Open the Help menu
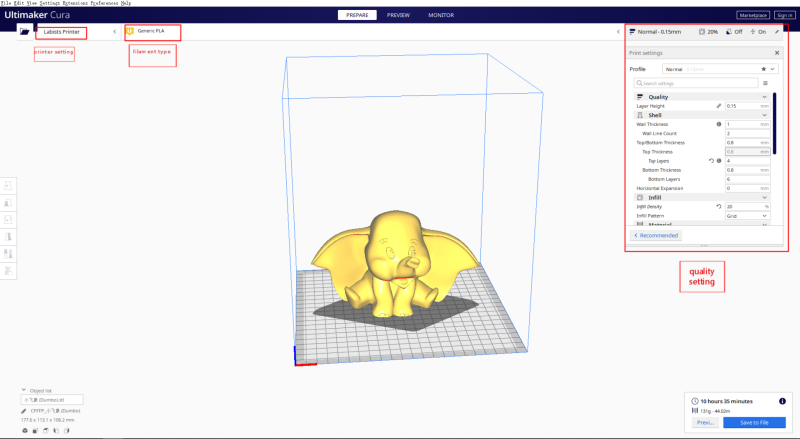The image size is (800, 439). point(126,3)
